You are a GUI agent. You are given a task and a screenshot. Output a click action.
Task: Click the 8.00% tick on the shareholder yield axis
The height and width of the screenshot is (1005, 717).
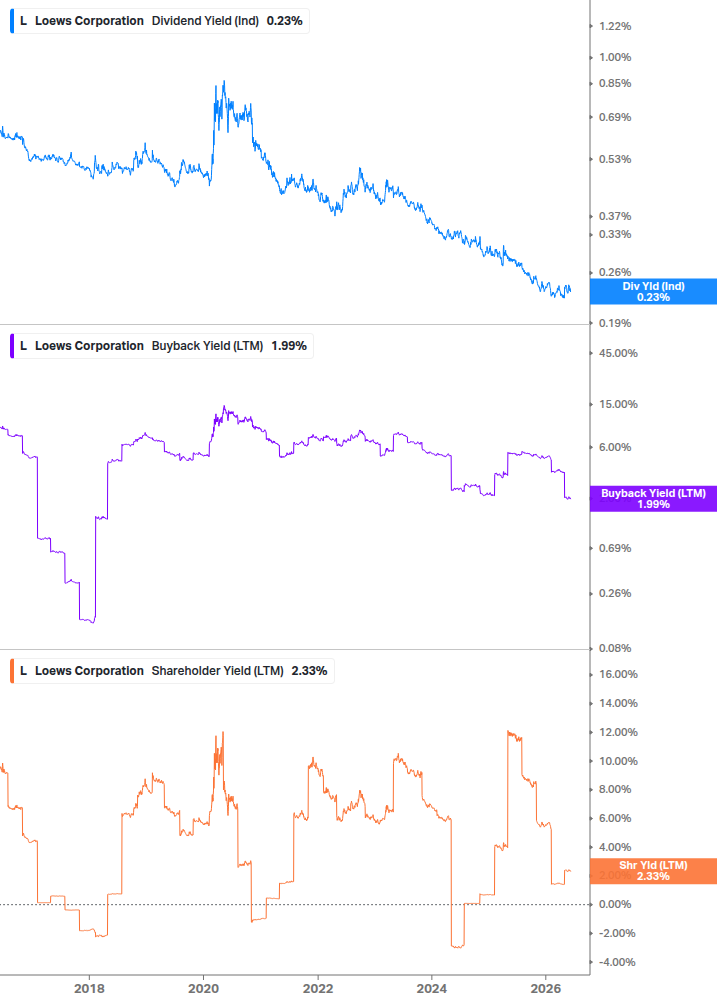pyautogui.click(x=615, y=790)
